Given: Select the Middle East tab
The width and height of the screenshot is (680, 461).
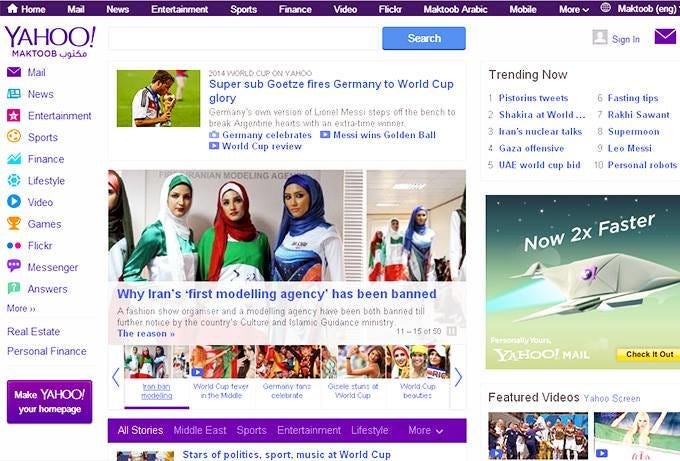Looking at the screenshot, I should pos(200,430).
